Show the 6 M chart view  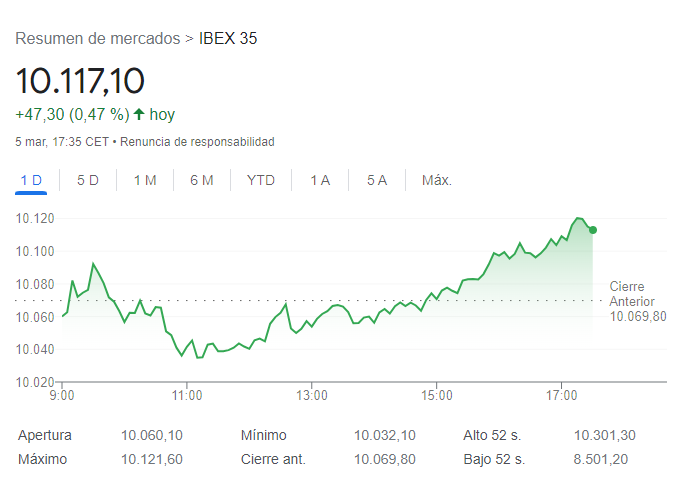(x=202, y=180)
